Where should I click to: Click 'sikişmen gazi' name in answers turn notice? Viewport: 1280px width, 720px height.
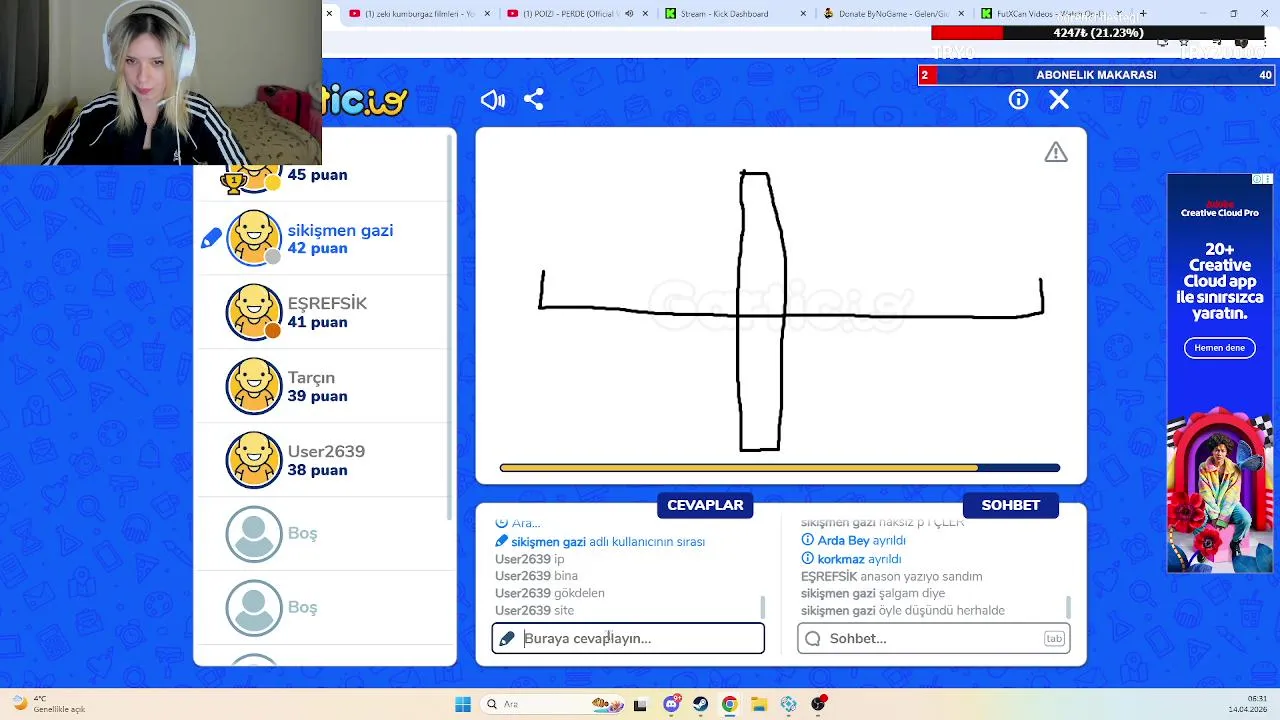[548, 542]
